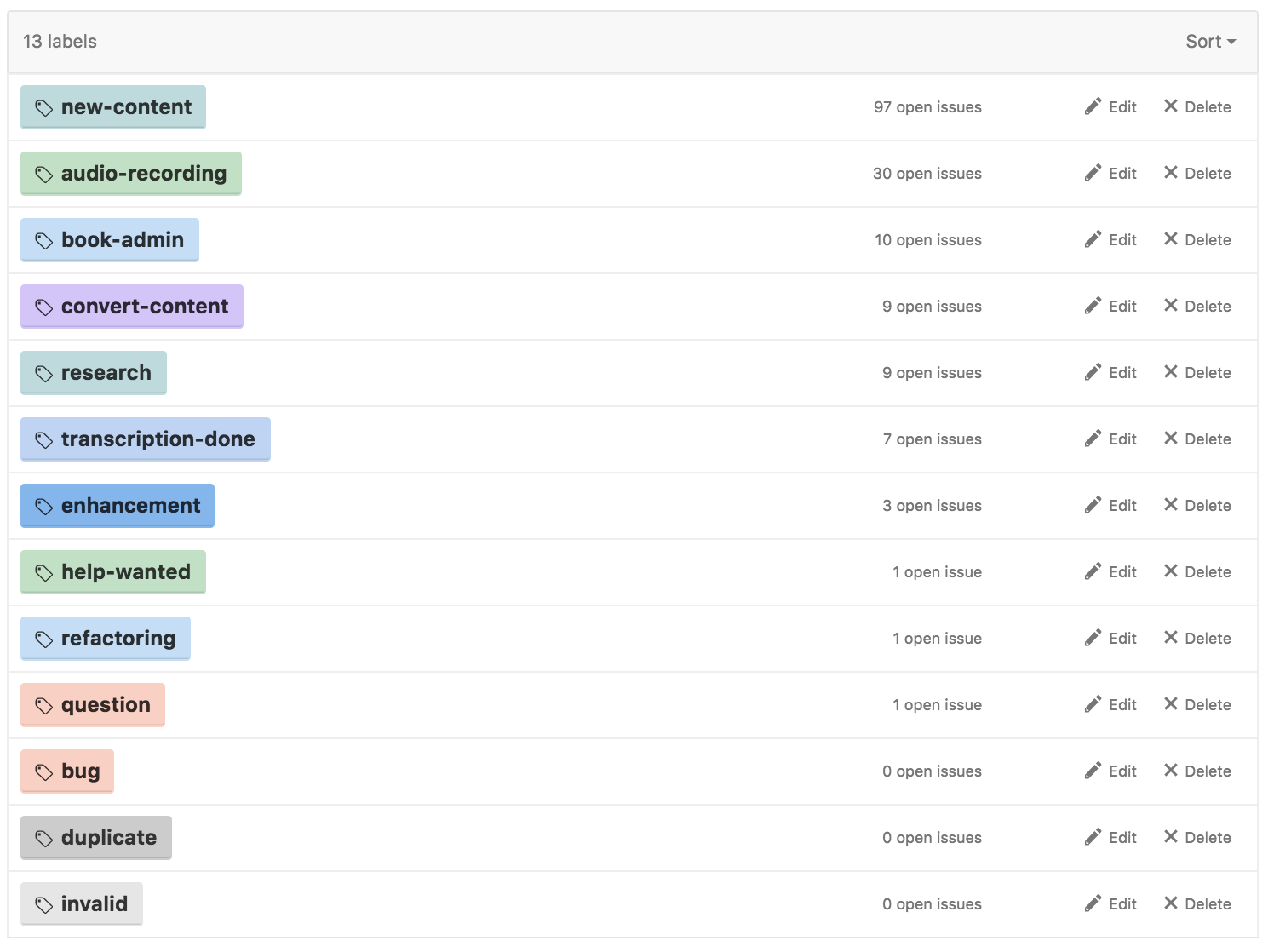Screen dimensions: 1274x952
Task: Select the blue enhancement label badge
Action: pos(118,506)
